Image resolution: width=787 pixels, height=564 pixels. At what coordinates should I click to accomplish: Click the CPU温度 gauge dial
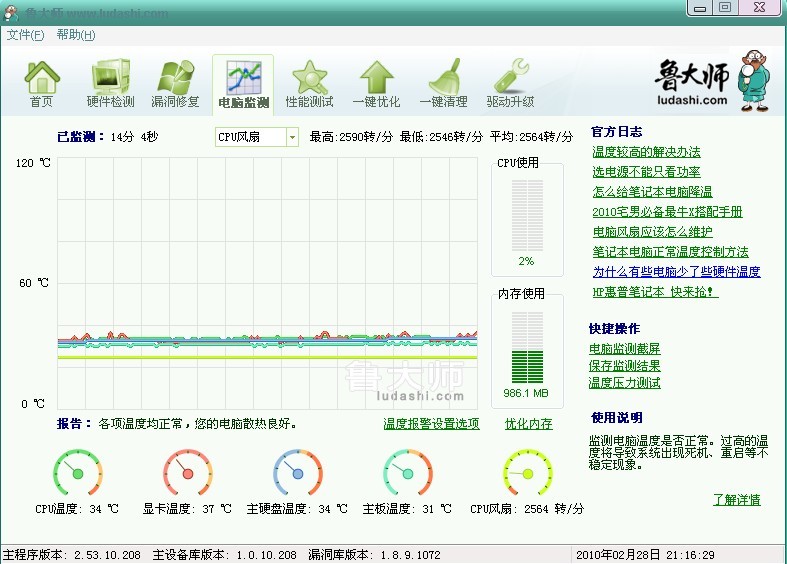tap(78, 473)
